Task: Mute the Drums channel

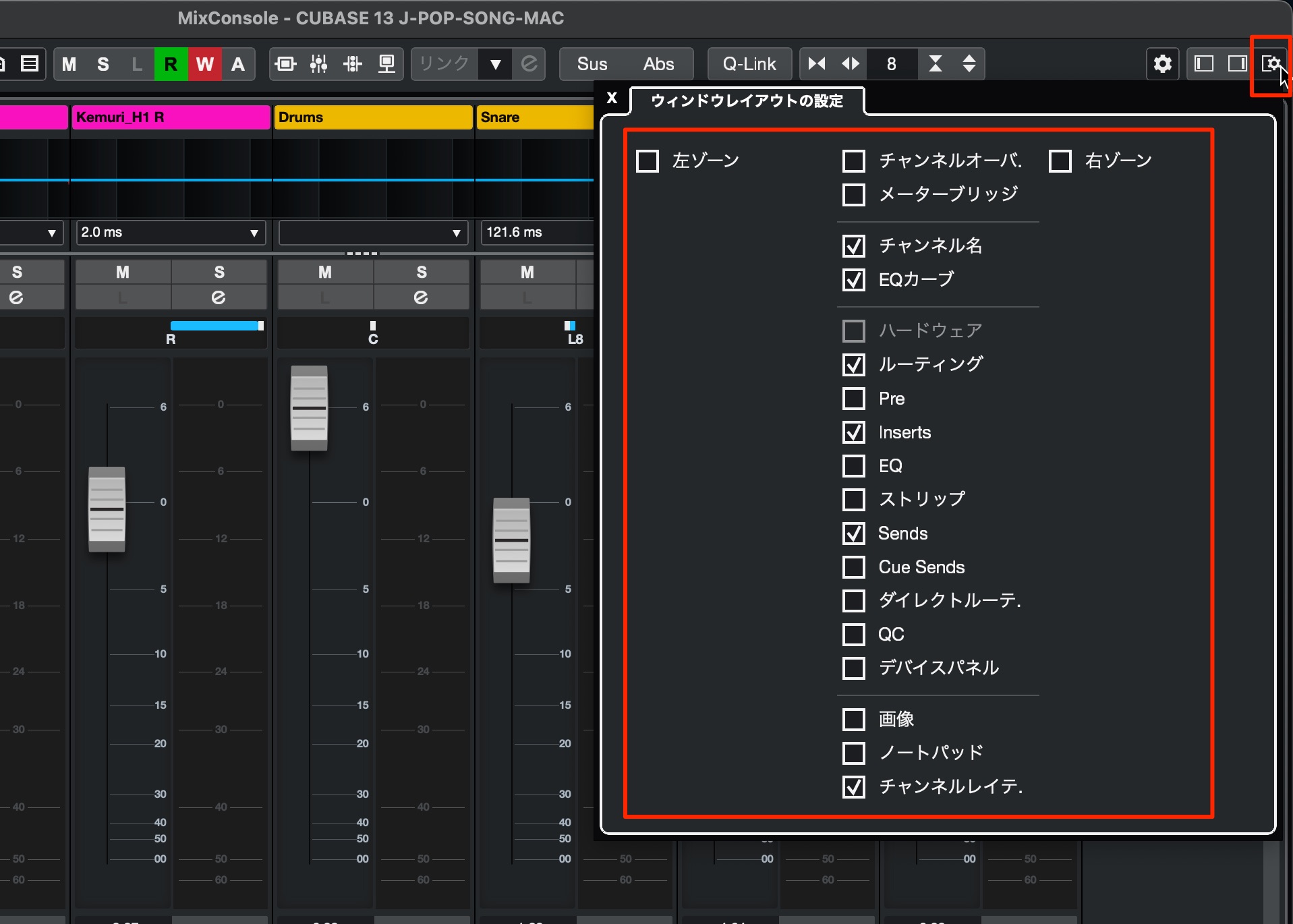Action: click(x=325, y=272)
